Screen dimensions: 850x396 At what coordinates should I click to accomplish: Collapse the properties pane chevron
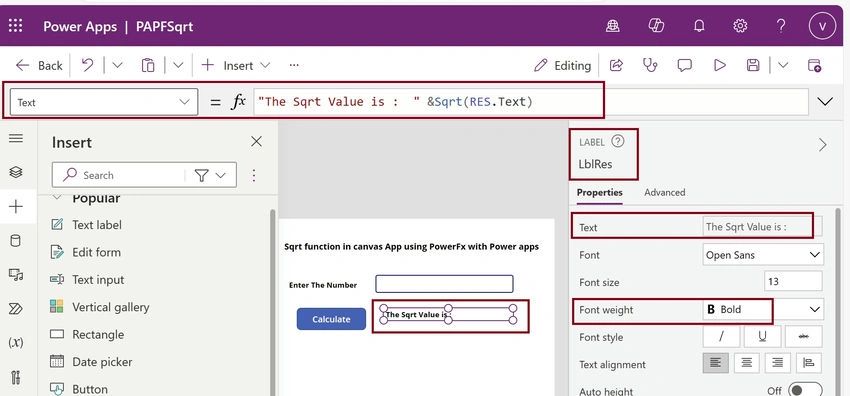pos(823,145)
